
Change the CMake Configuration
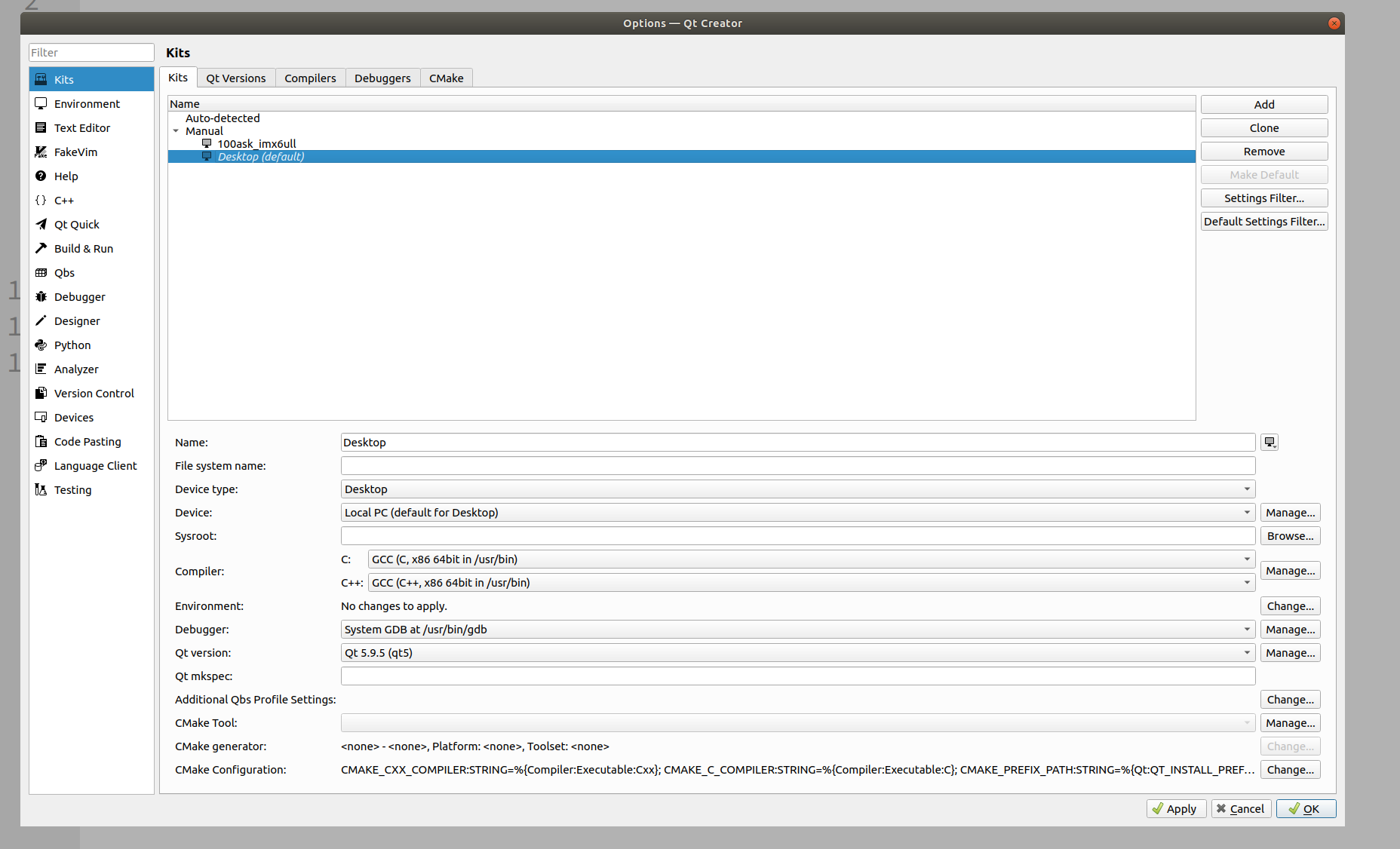tap(1291, 770)
